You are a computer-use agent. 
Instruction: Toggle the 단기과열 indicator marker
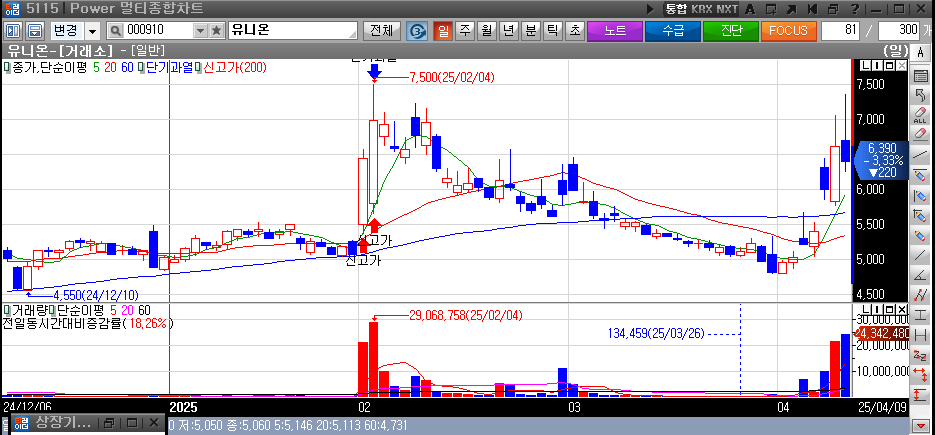[141, 67]
